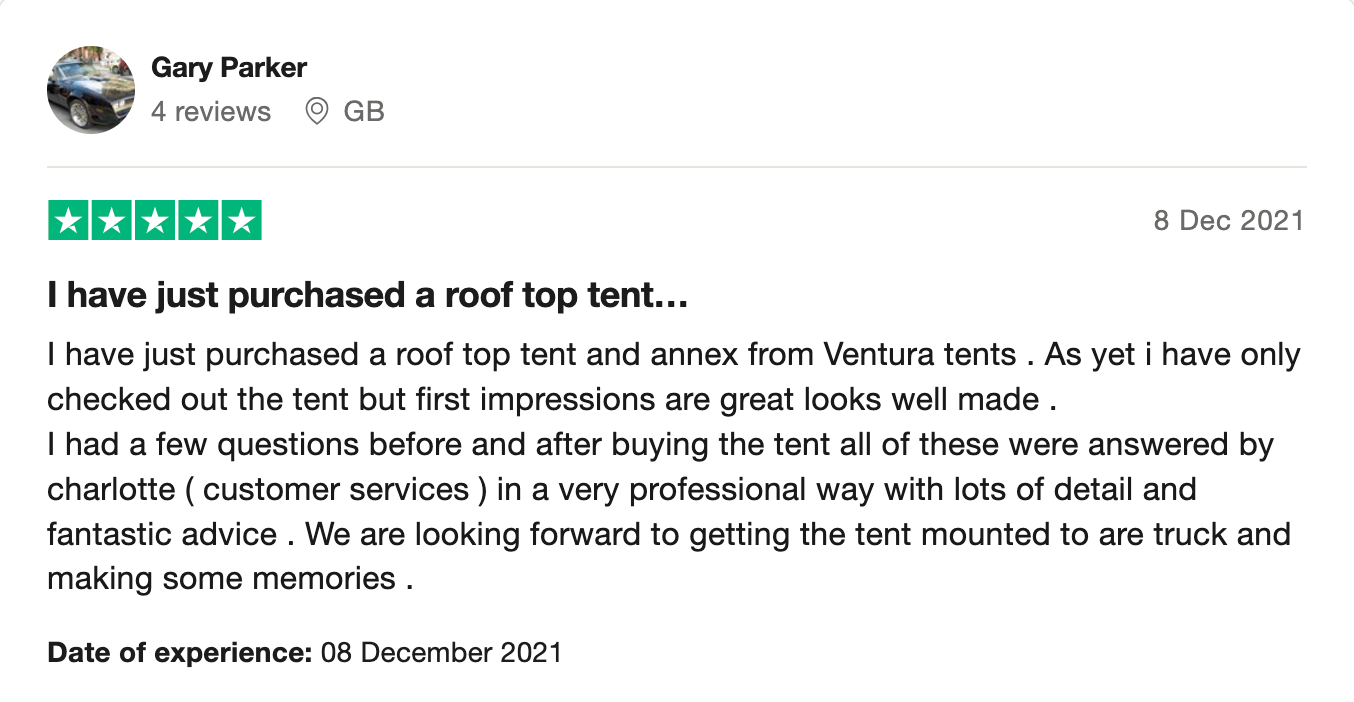
Task: Click the 08 December 2021 experience date
Action: (441, 653)
